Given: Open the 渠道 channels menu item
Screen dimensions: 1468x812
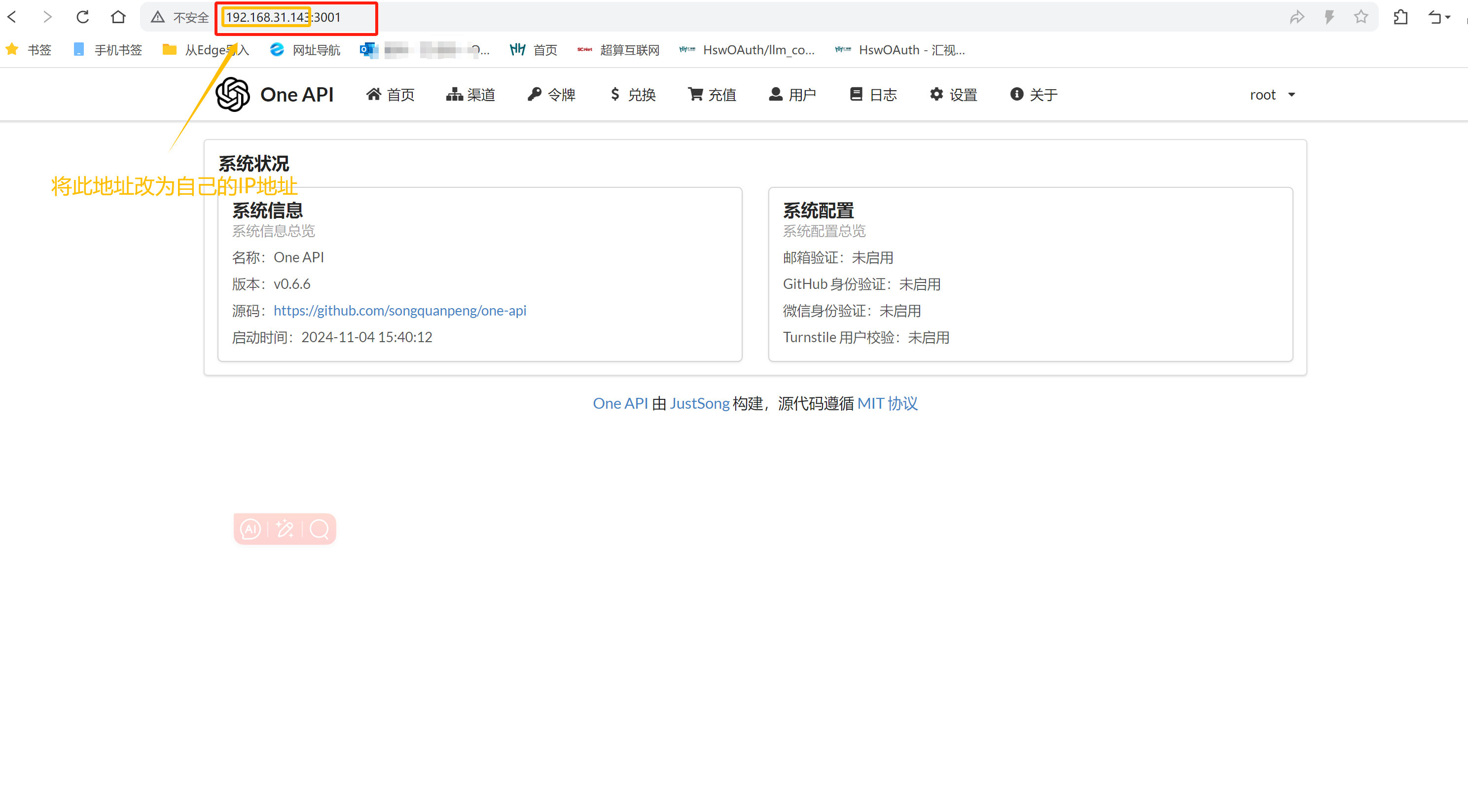Looking at the screenshot, I should click(471, 95).
